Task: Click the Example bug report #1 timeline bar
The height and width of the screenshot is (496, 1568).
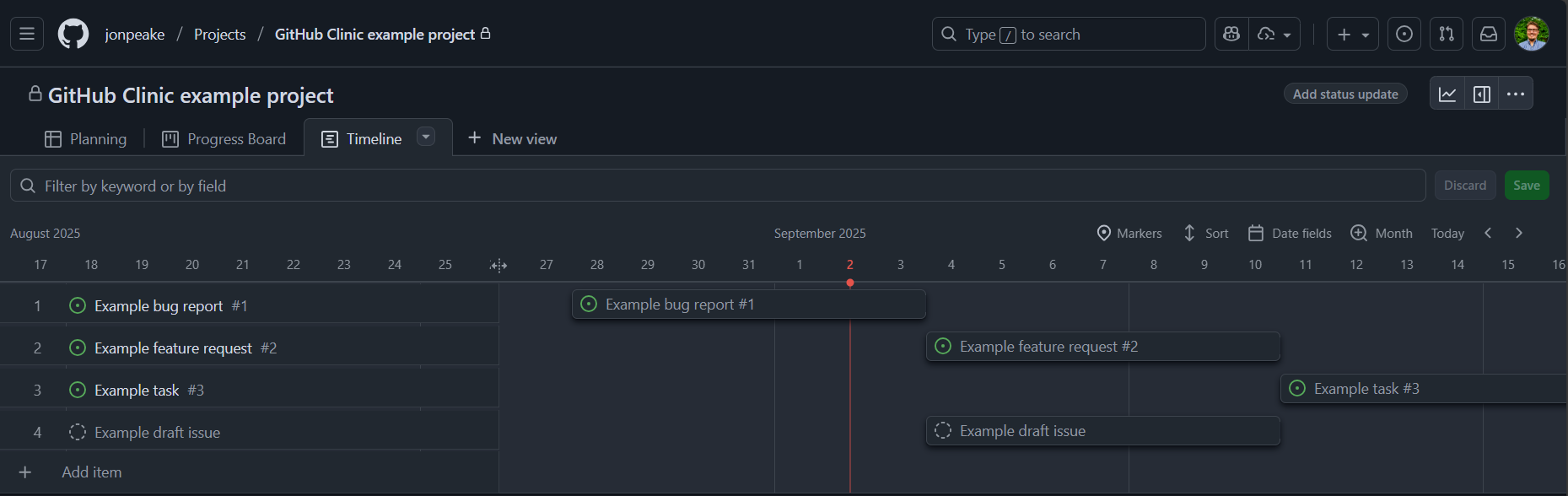Action: click(749, 305)
